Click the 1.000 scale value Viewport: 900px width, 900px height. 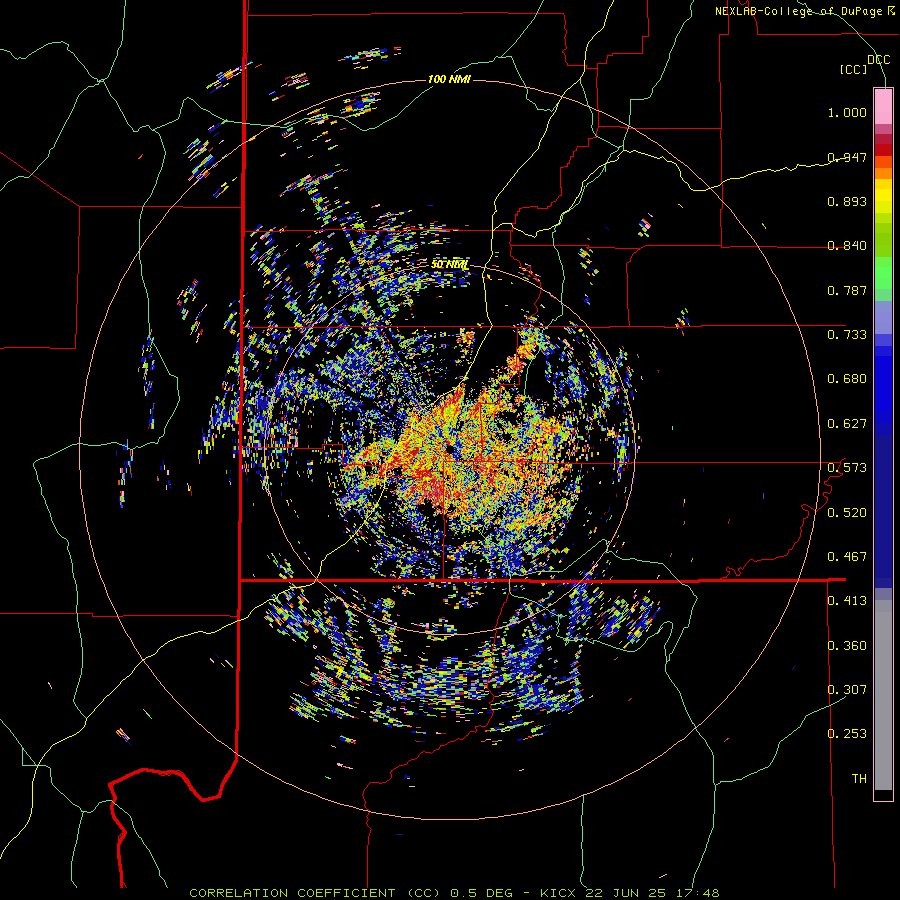point(847,112)
